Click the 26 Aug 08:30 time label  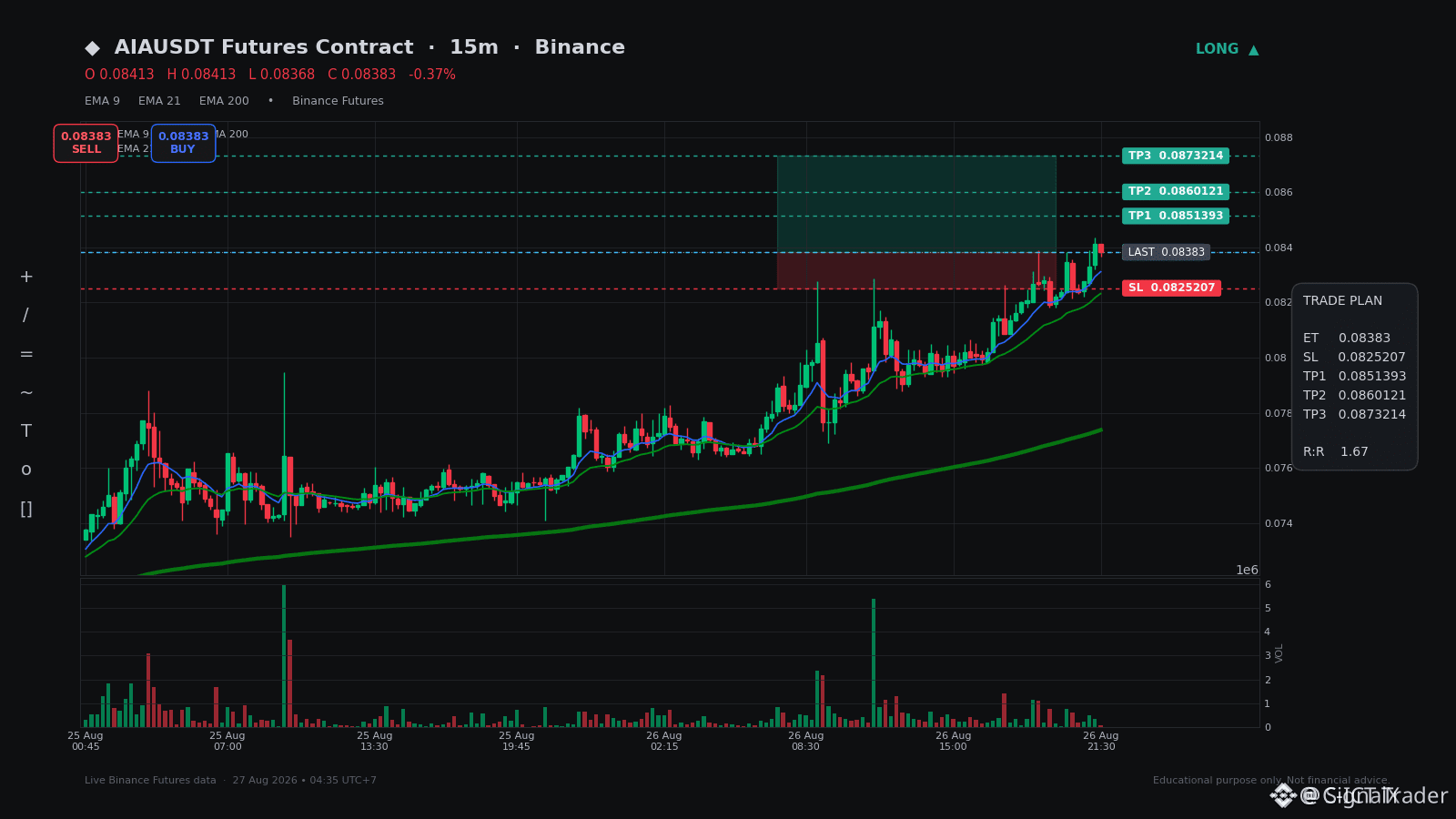pyautogui.click(x=805, y=741)
